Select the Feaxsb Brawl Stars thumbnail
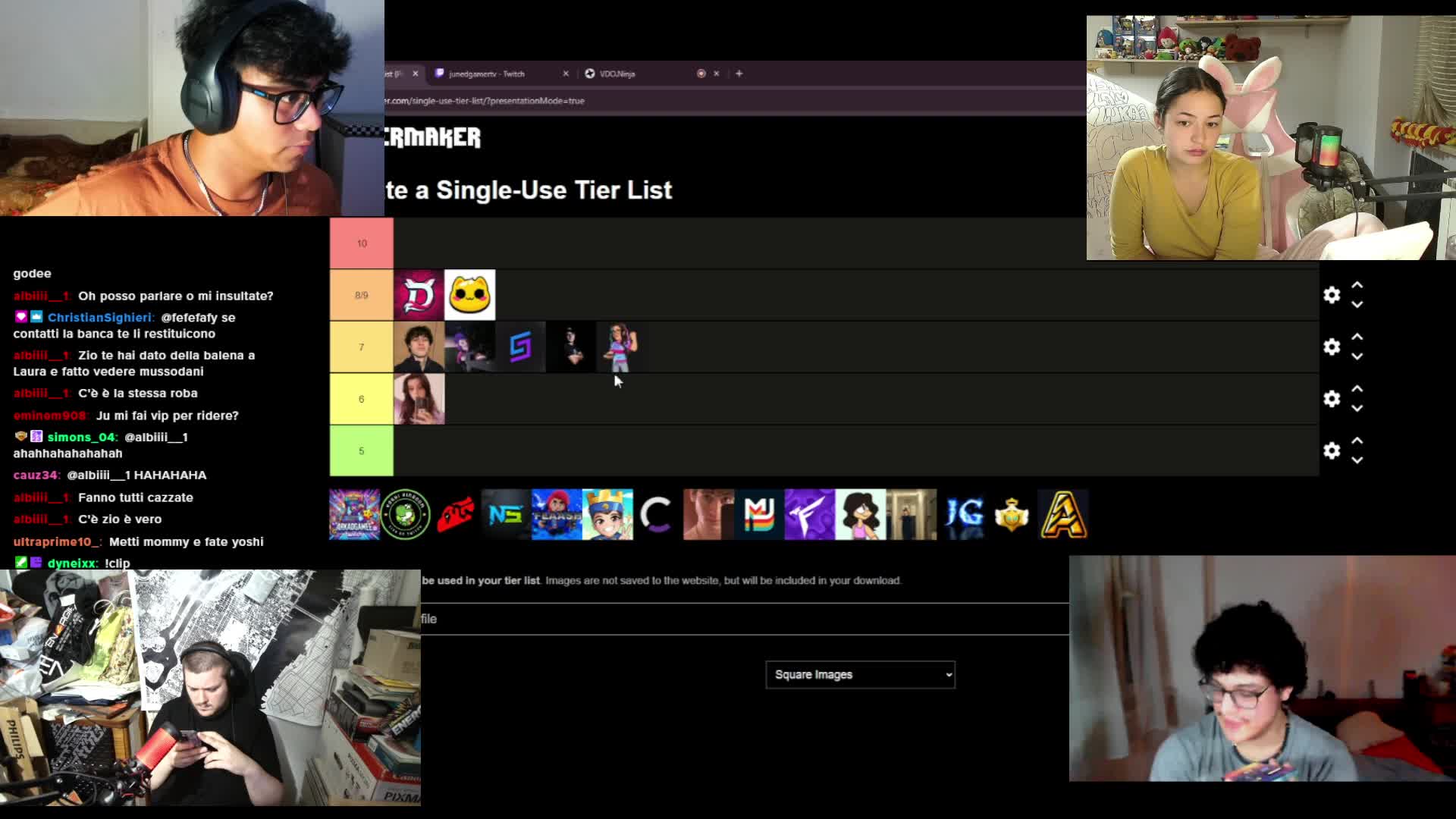 [x=557, y=515]
